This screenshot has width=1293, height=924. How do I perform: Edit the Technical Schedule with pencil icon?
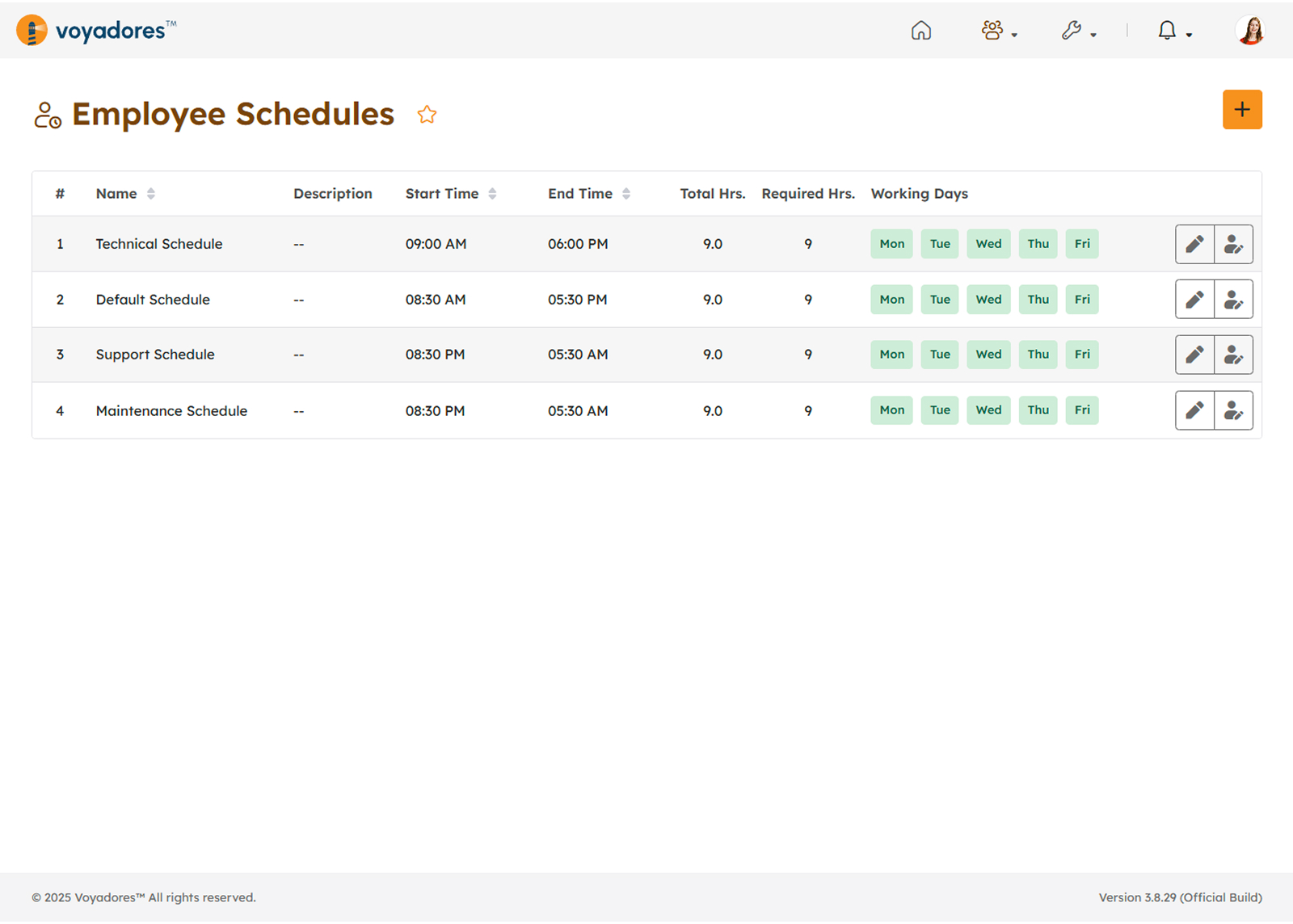tap(1194, 244)
